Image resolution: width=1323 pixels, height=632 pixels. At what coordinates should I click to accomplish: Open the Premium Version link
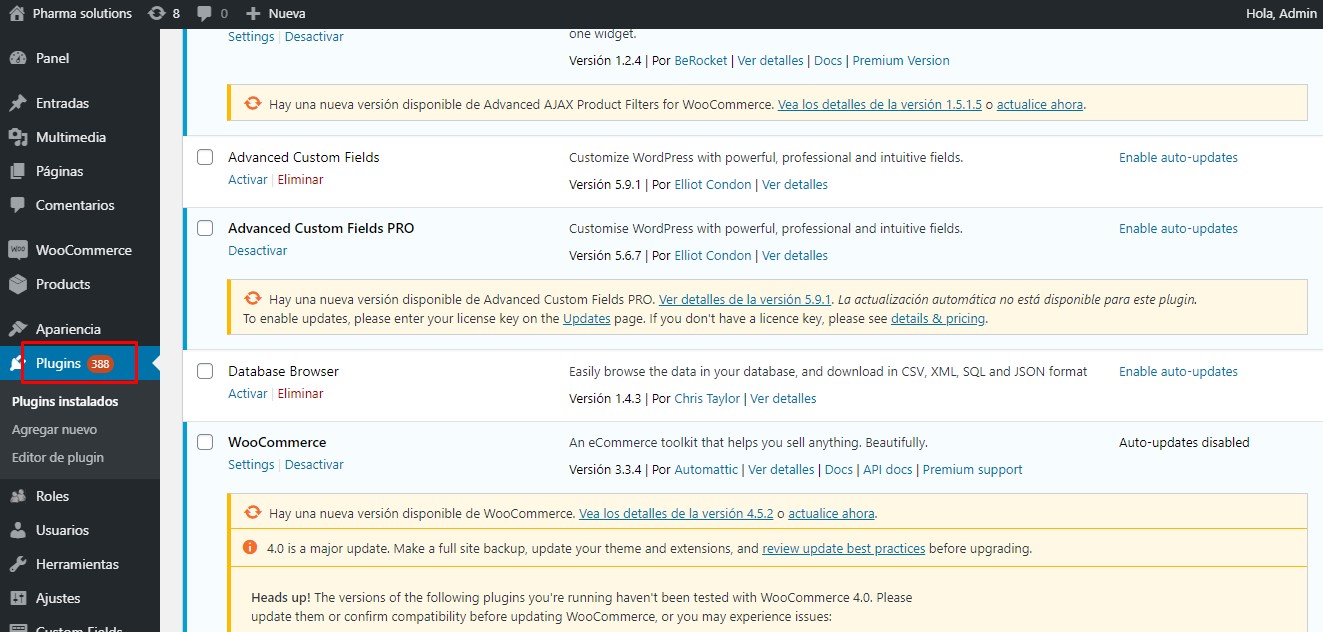(x=901, y=61)
